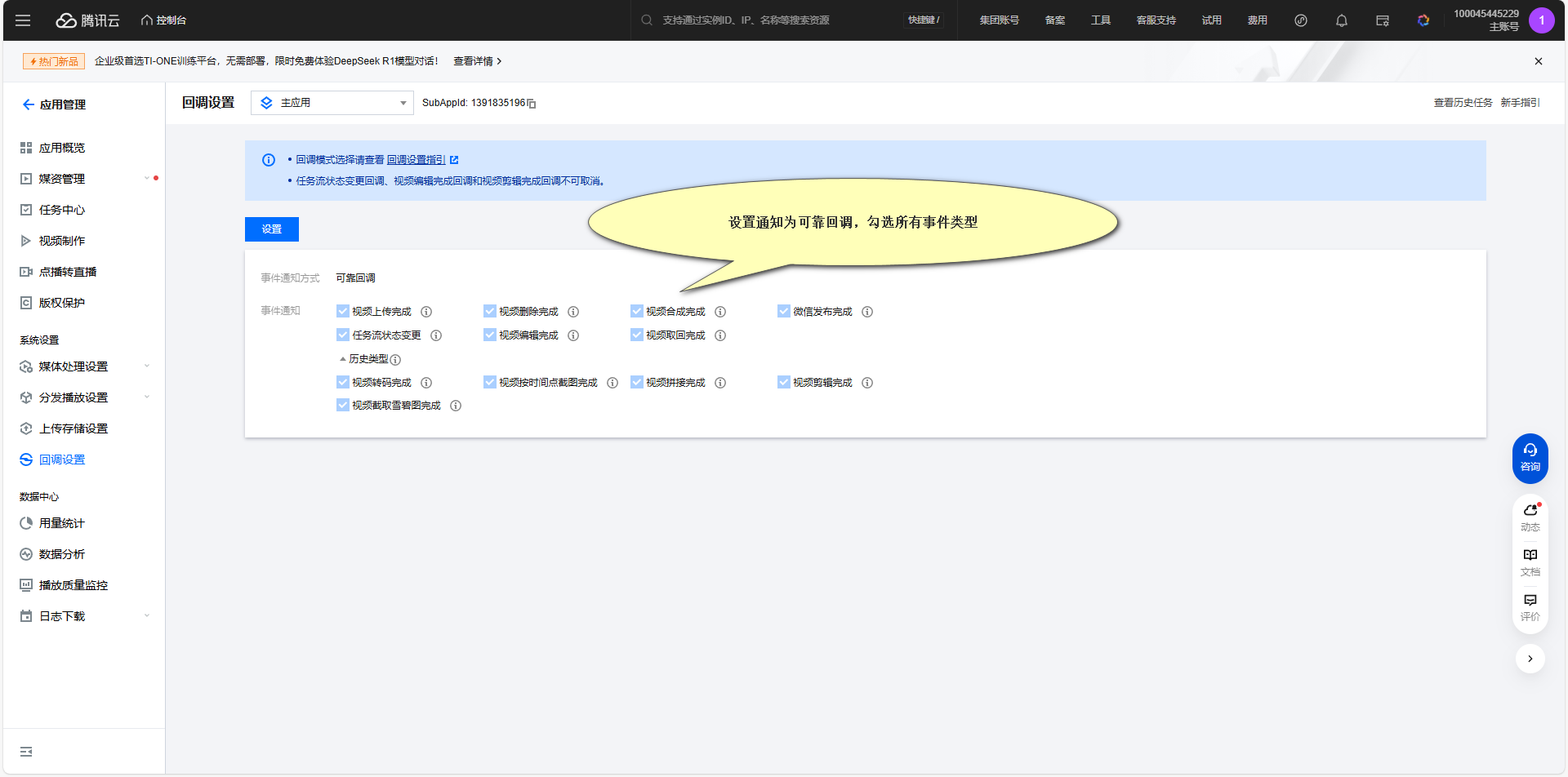Viewport: 1568px width, 777px height.
Task: Click the 动态 updates icon
Action: point(1530,517)
